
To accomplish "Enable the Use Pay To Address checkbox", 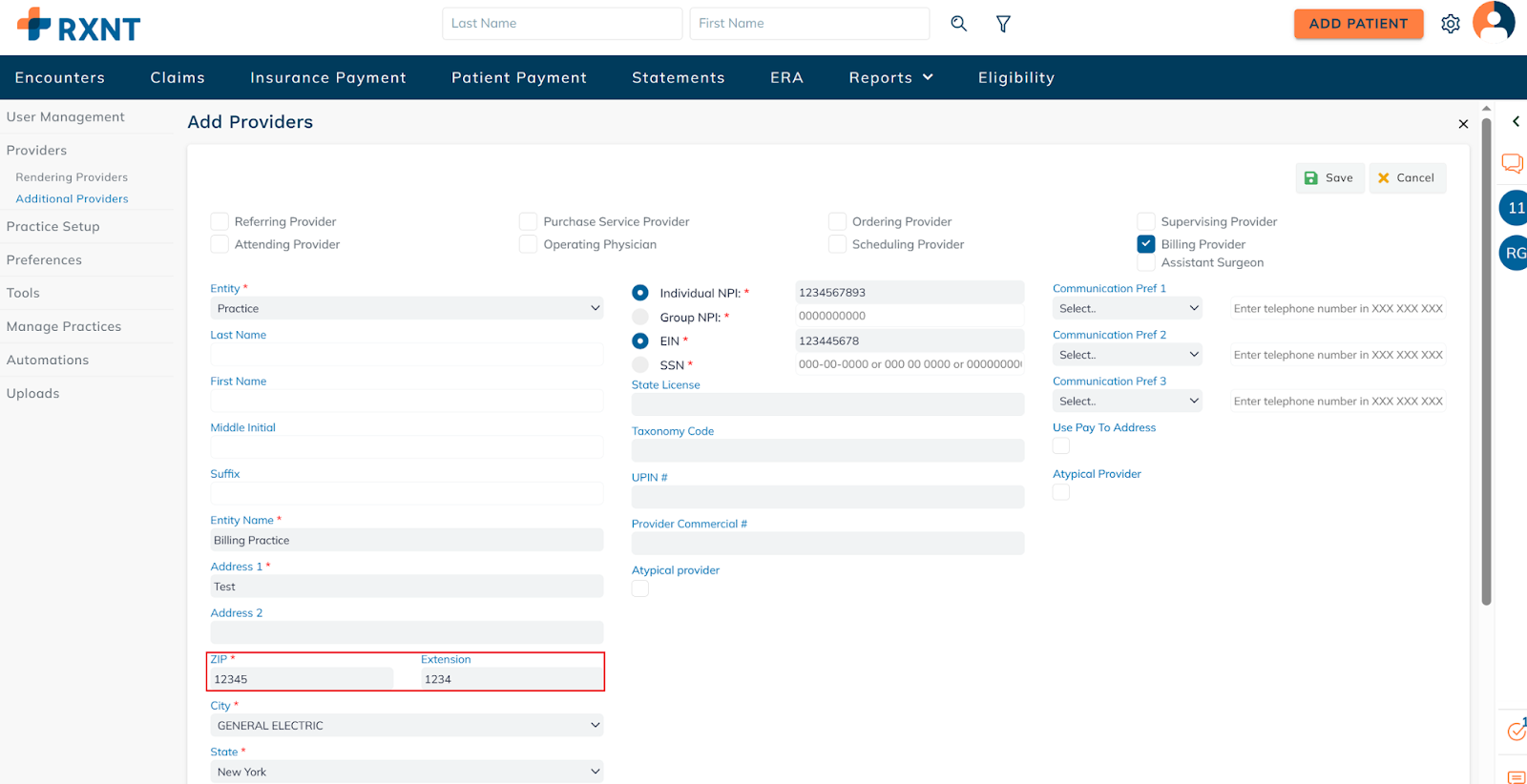I will click(x=1060, y=446).
